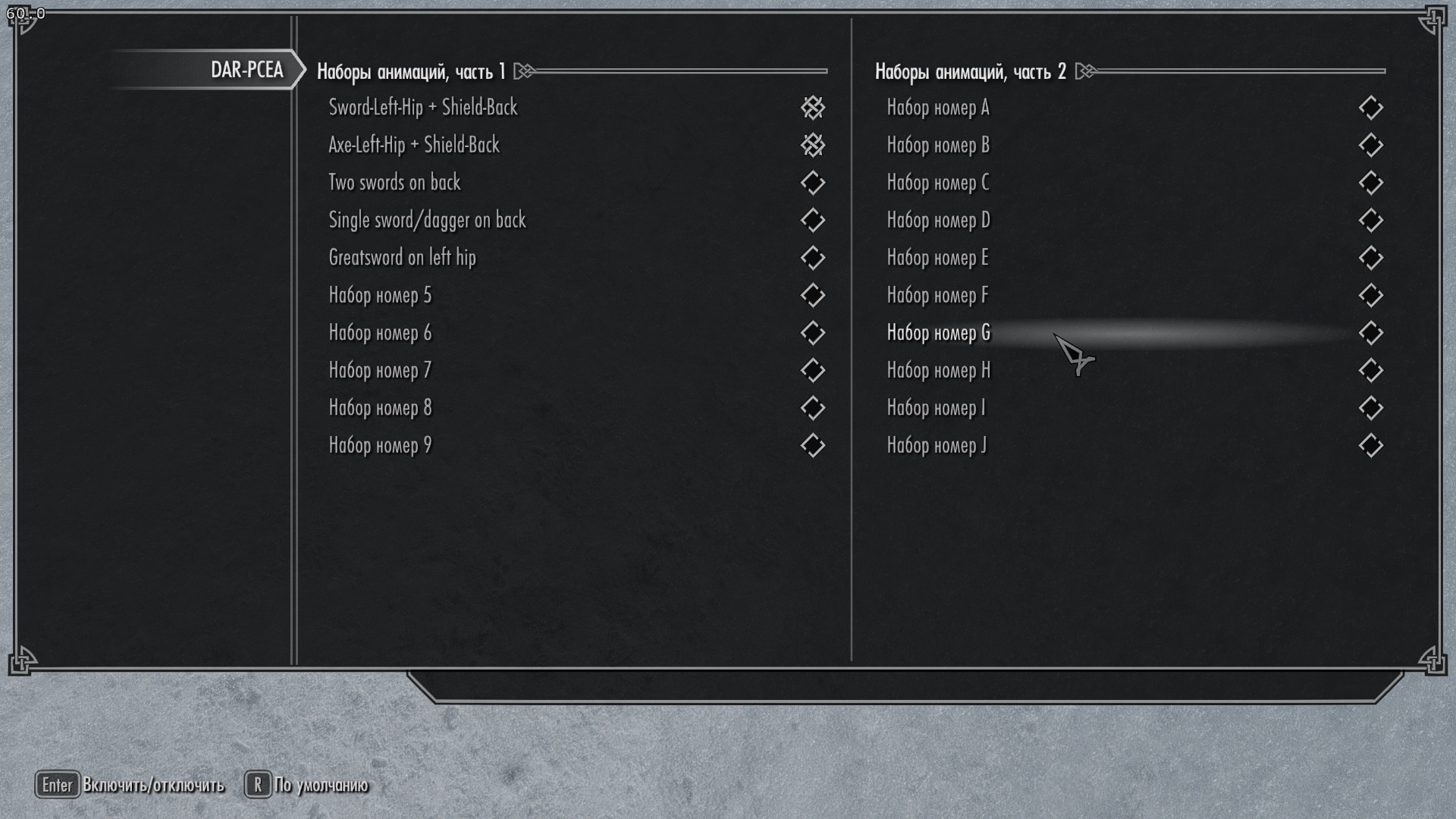Toggle diamond for Greatsword on left hip
The width and height of the screenshot is (1456, 819).
[x=812, y=258]
